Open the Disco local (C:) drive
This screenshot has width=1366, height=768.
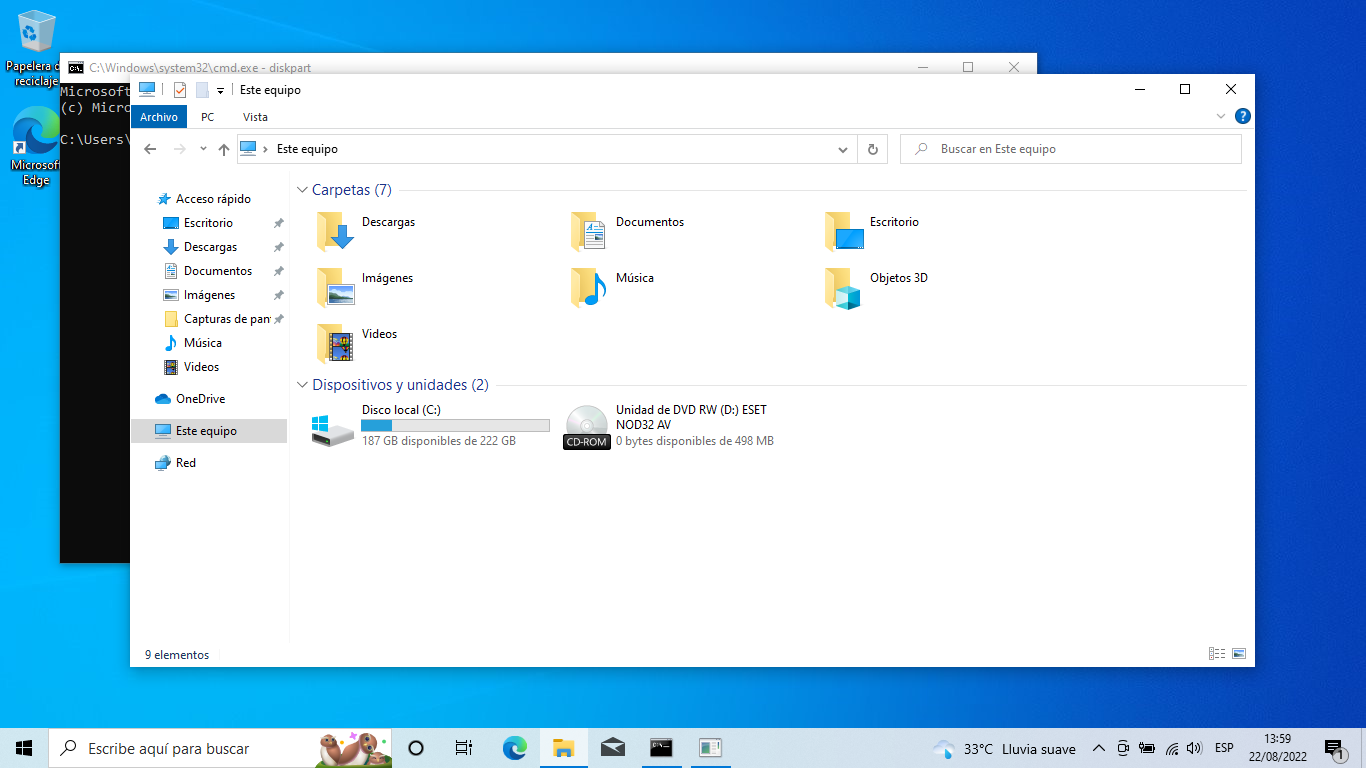click(x=333, y=427)
